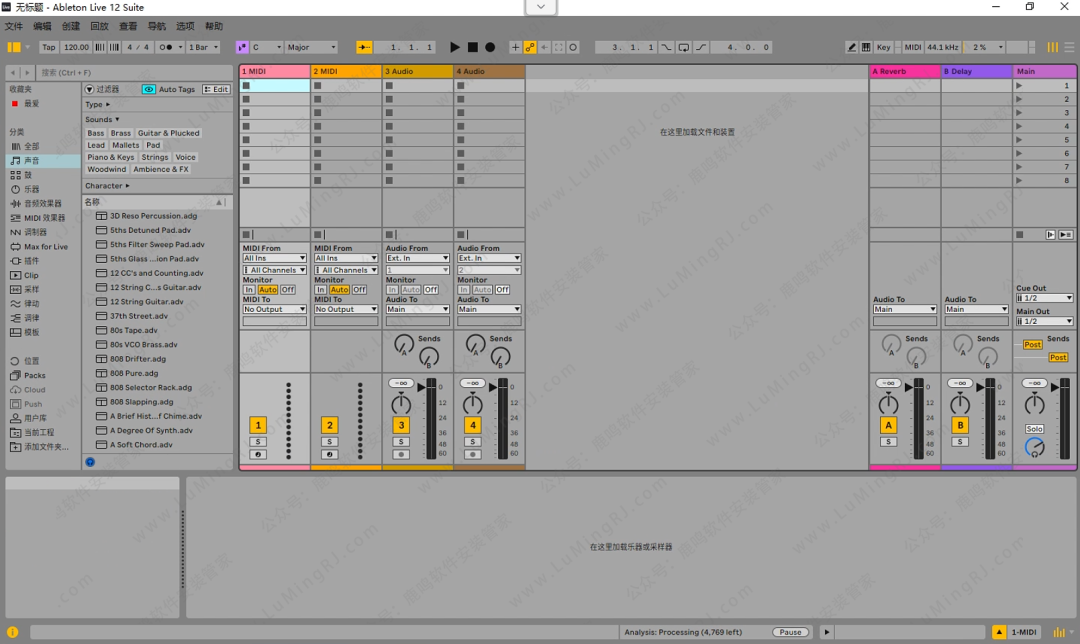Open the Max for Live category
1080x644 pixels.
[x=46, y=247]
